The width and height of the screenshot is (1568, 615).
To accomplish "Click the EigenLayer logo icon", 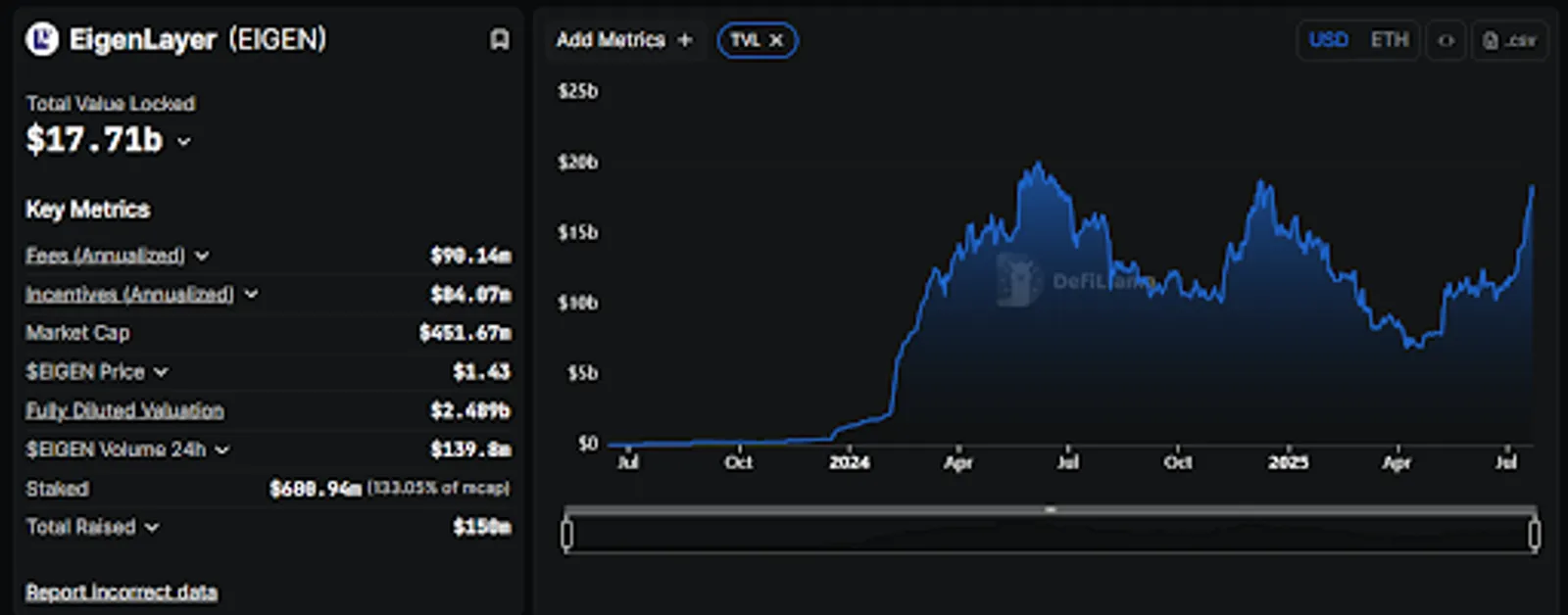I will coord(42,39).
